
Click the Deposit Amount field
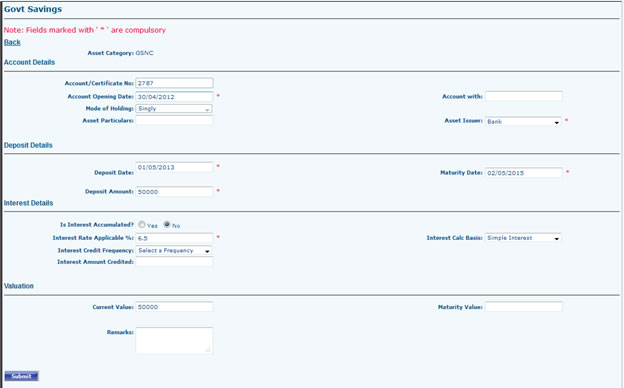coord(174,191)
